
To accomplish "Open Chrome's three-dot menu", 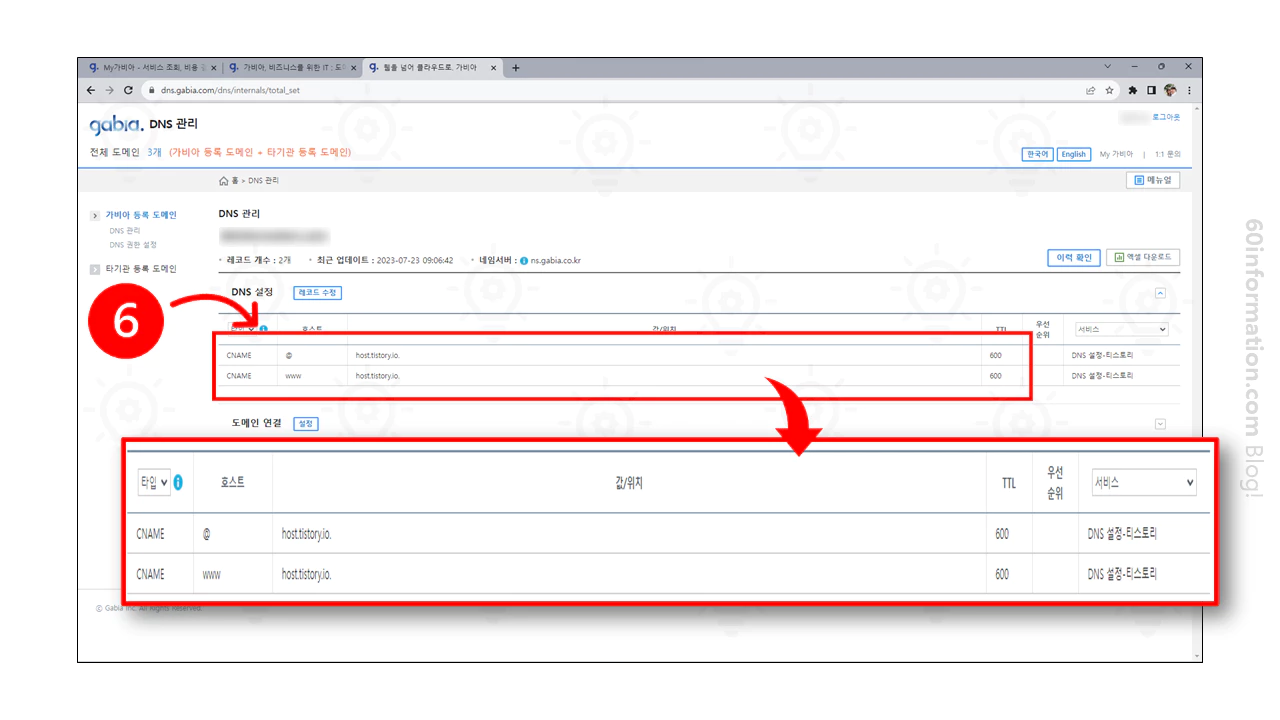I will click(x=1189, y=90).
